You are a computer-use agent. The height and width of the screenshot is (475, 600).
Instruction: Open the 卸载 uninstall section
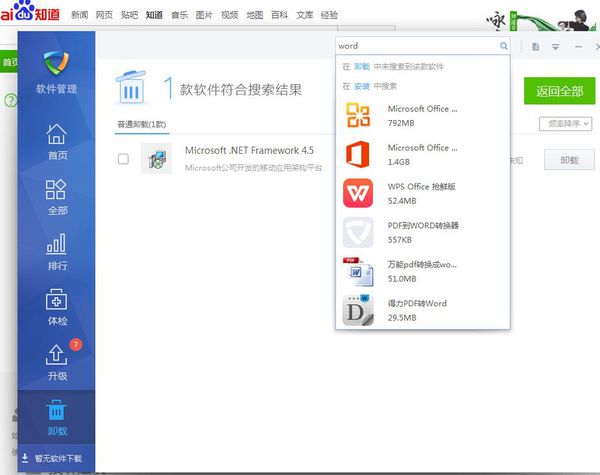pyautogui.click(x=57, y=418)
